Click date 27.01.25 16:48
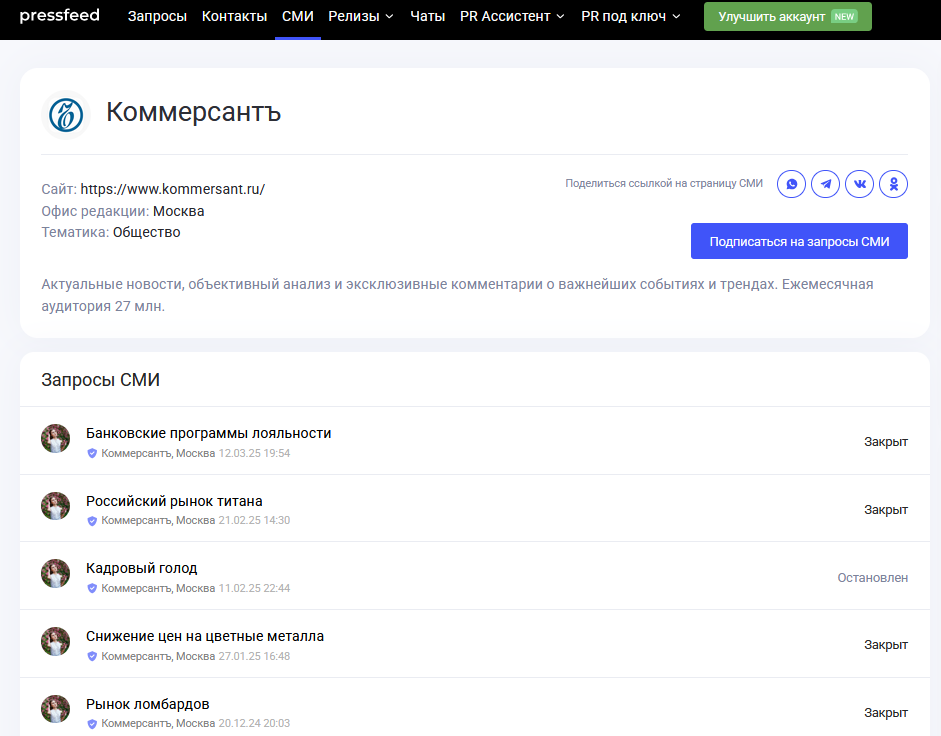The height and width of the screenshot is (736, 941). point(254,656)
